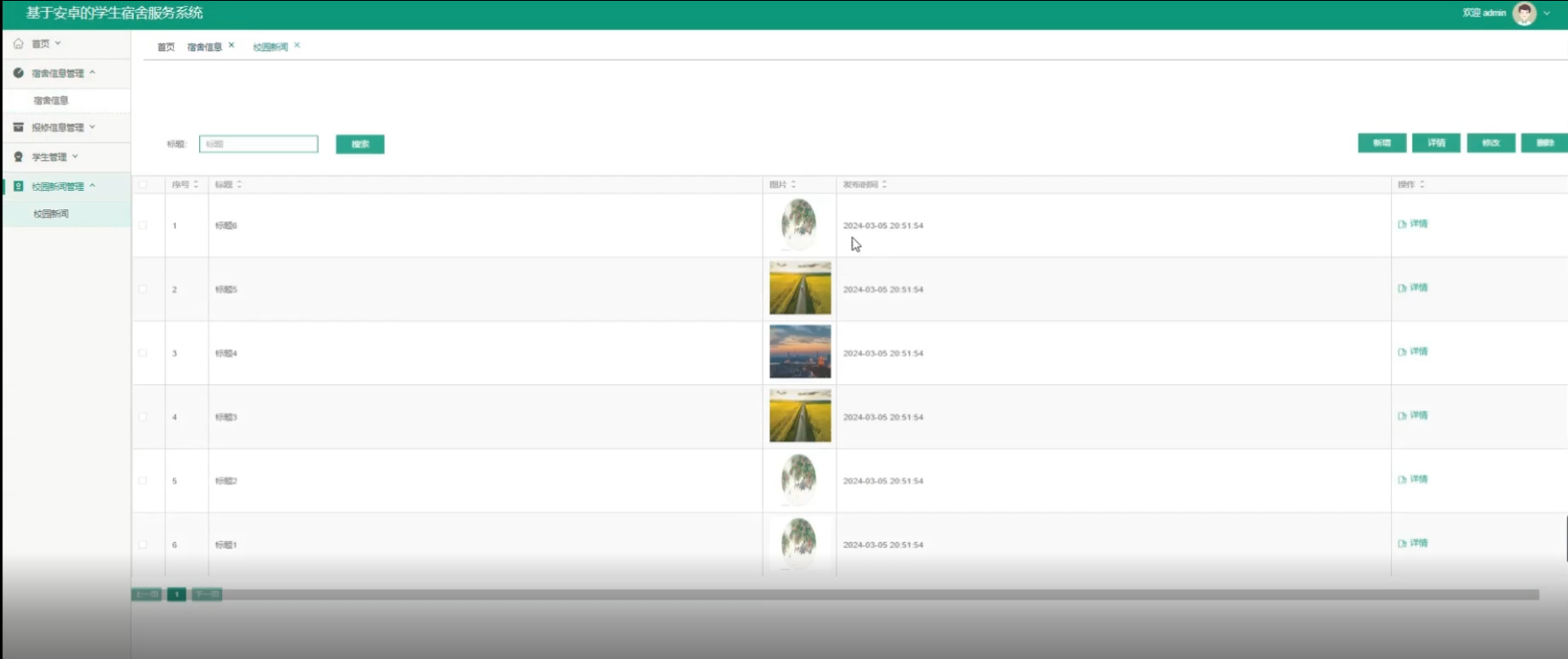Click the 标题 search input field
The image size is (1568, 659).
(259, 144)
